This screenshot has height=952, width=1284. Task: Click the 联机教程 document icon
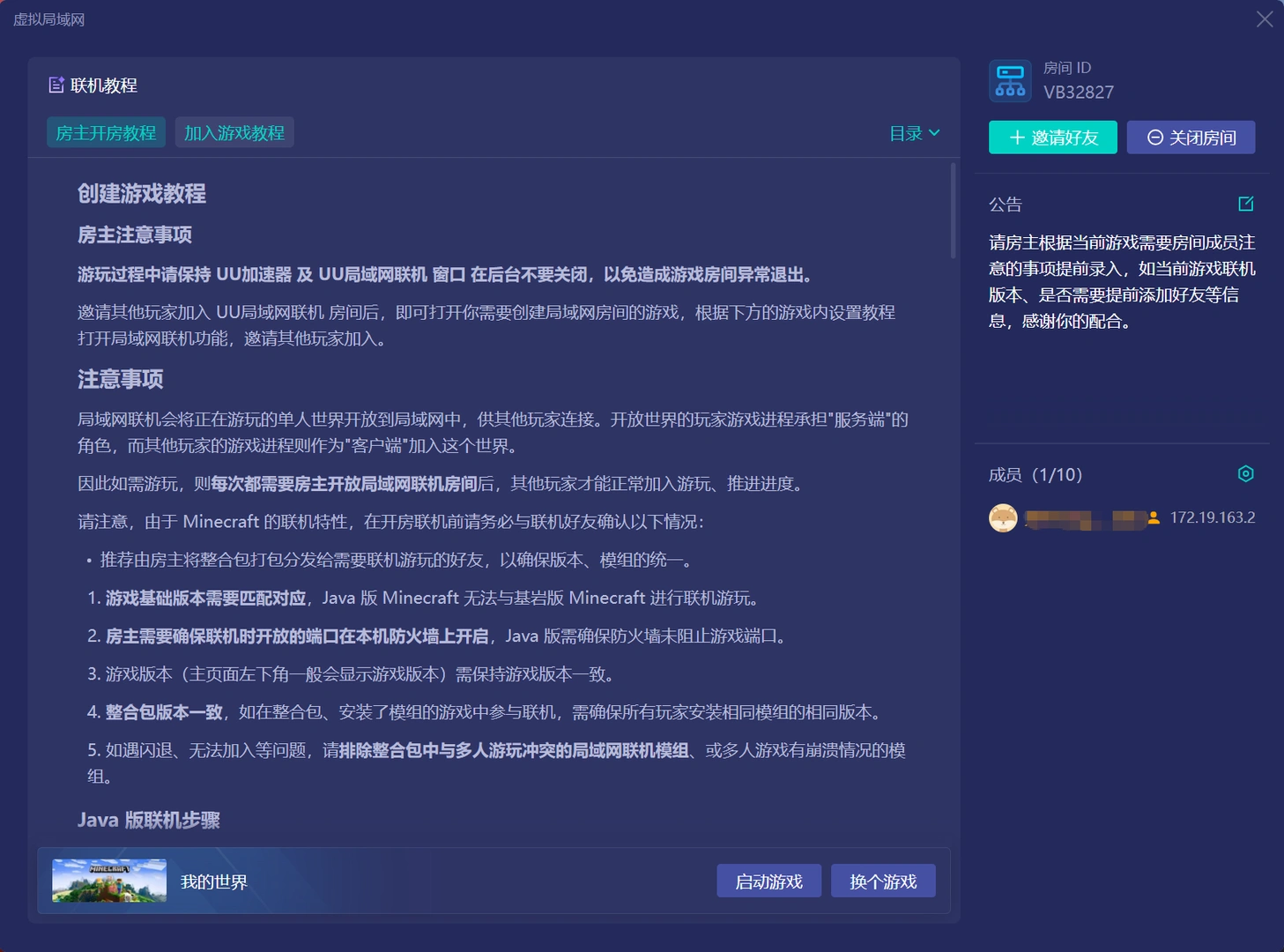click(x=56, y=85)
